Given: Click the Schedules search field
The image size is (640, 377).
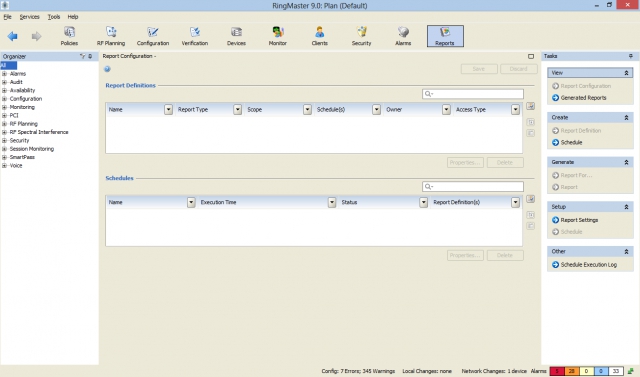Looking at the screenshot, I should point(473,186).
